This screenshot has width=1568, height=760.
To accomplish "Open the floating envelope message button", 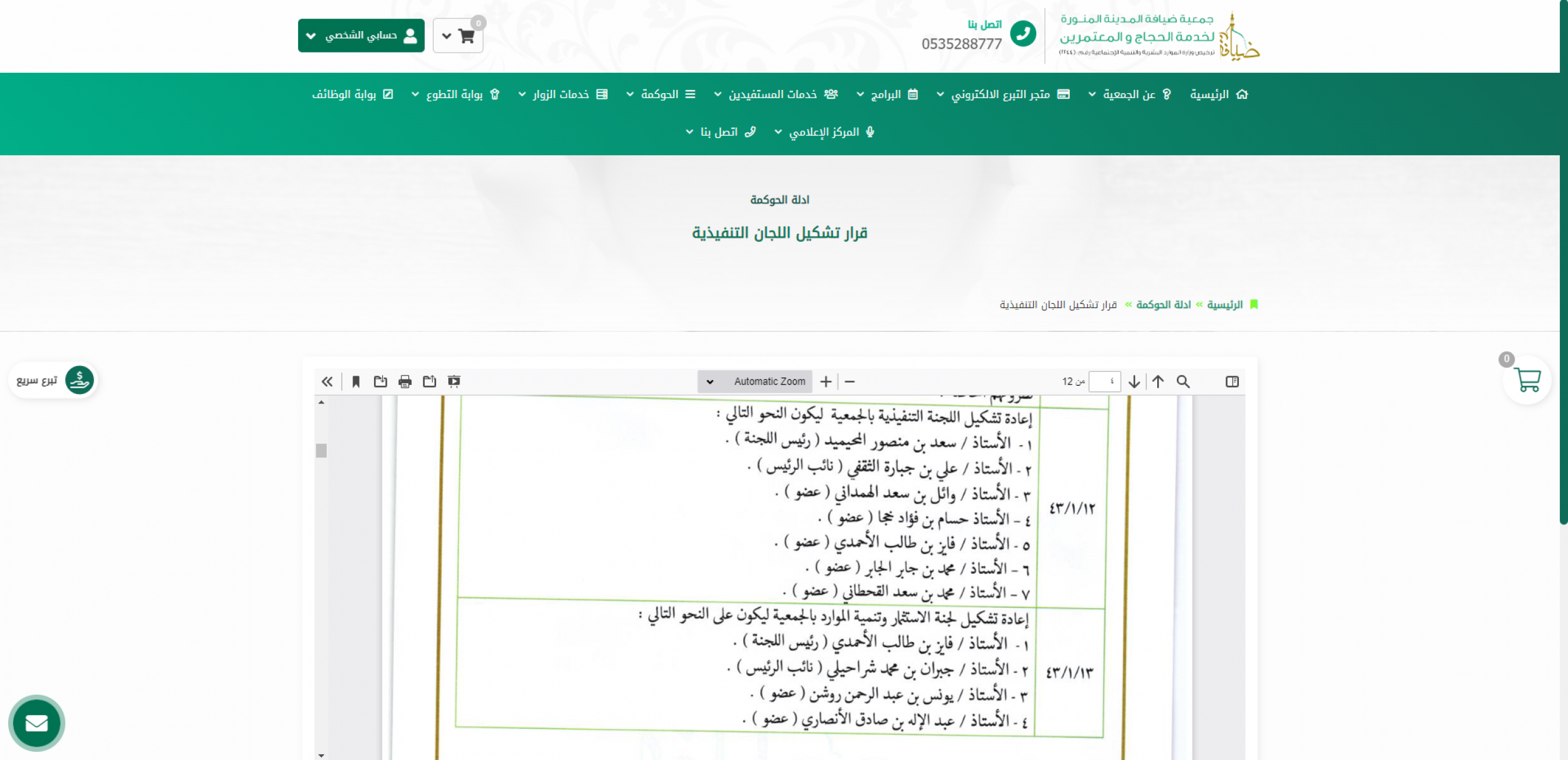I will (37, 723).
